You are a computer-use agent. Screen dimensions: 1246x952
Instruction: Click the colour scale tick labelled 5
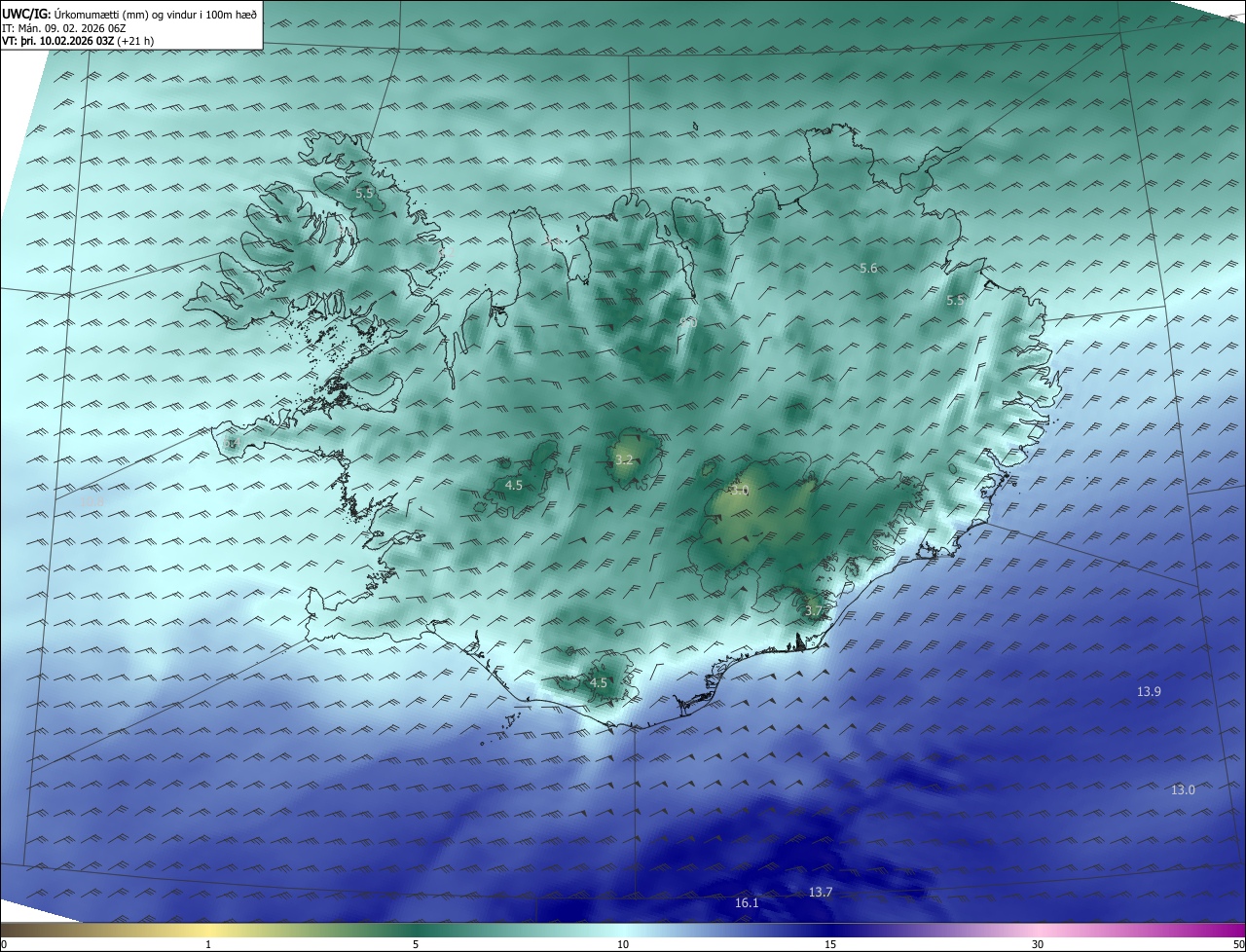(x=416, y=944)
